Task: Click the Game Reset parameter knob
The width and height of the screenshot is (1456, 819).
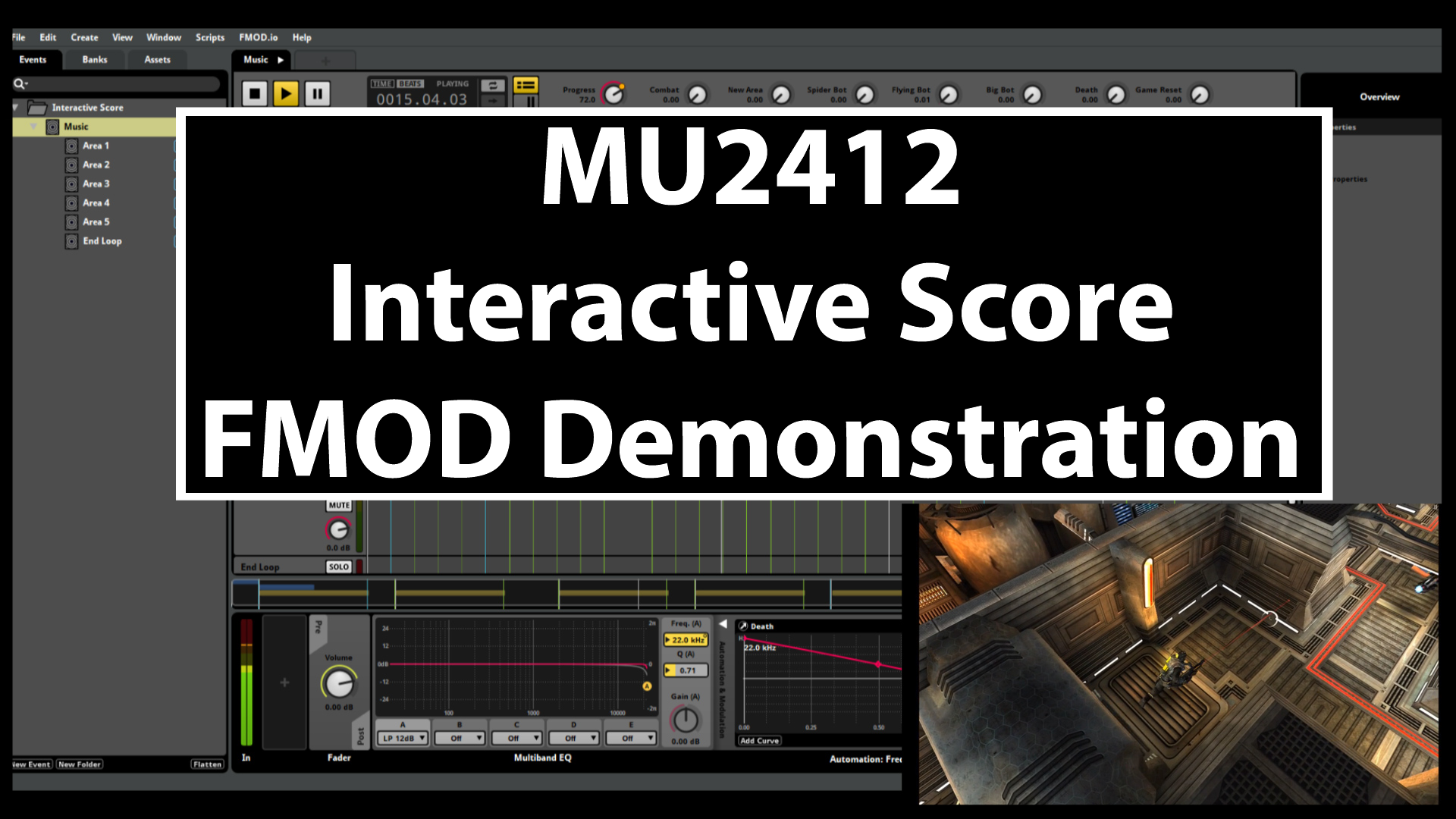Action: pyautogui.click(x=1200, y=95)
